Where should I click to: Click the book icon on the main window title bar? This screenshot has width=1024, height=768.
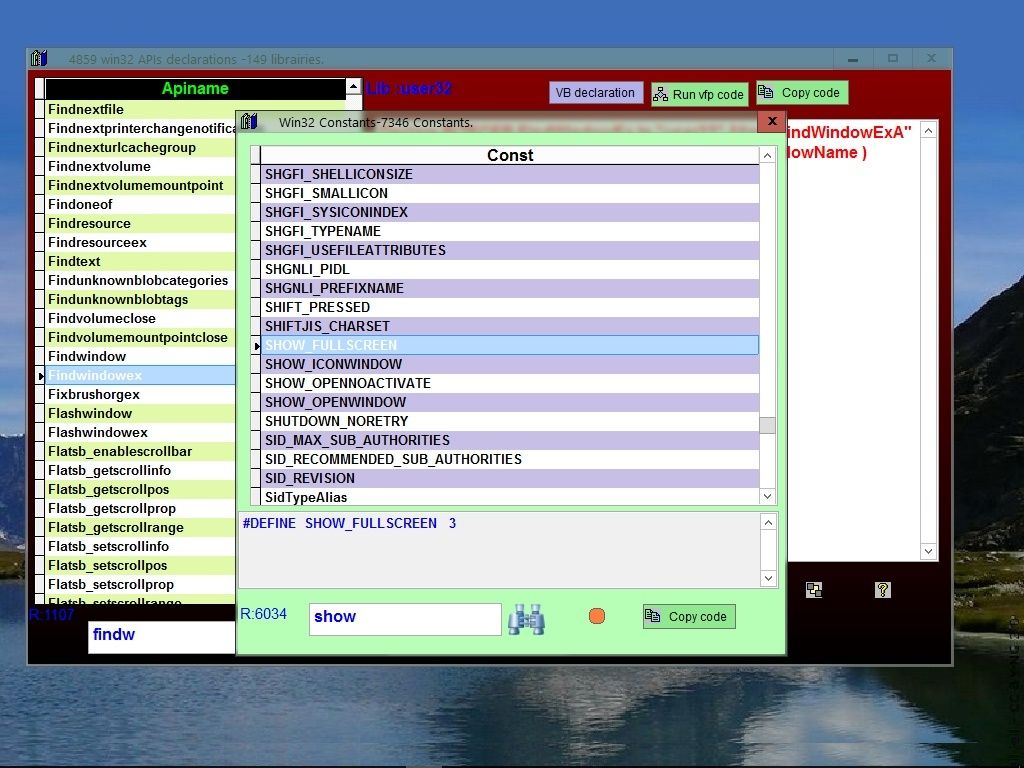point(38,58)
